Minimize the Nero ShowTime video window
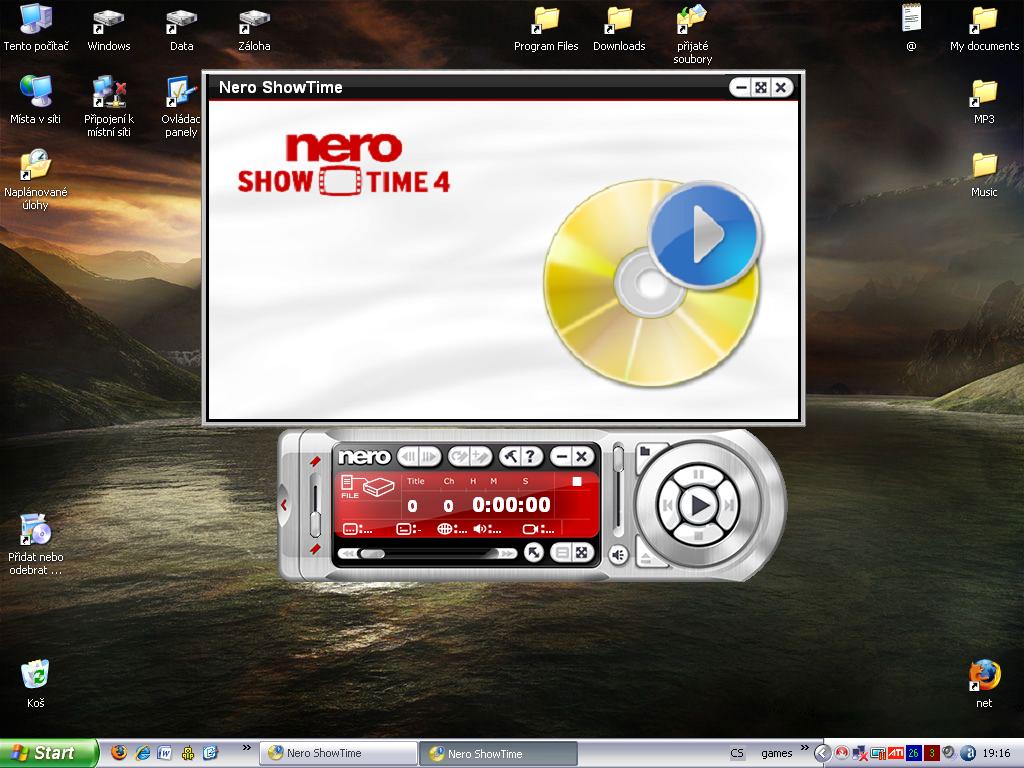Image resolution: width=1024 pixels, height=768 pixels. [x=741, y=88]
